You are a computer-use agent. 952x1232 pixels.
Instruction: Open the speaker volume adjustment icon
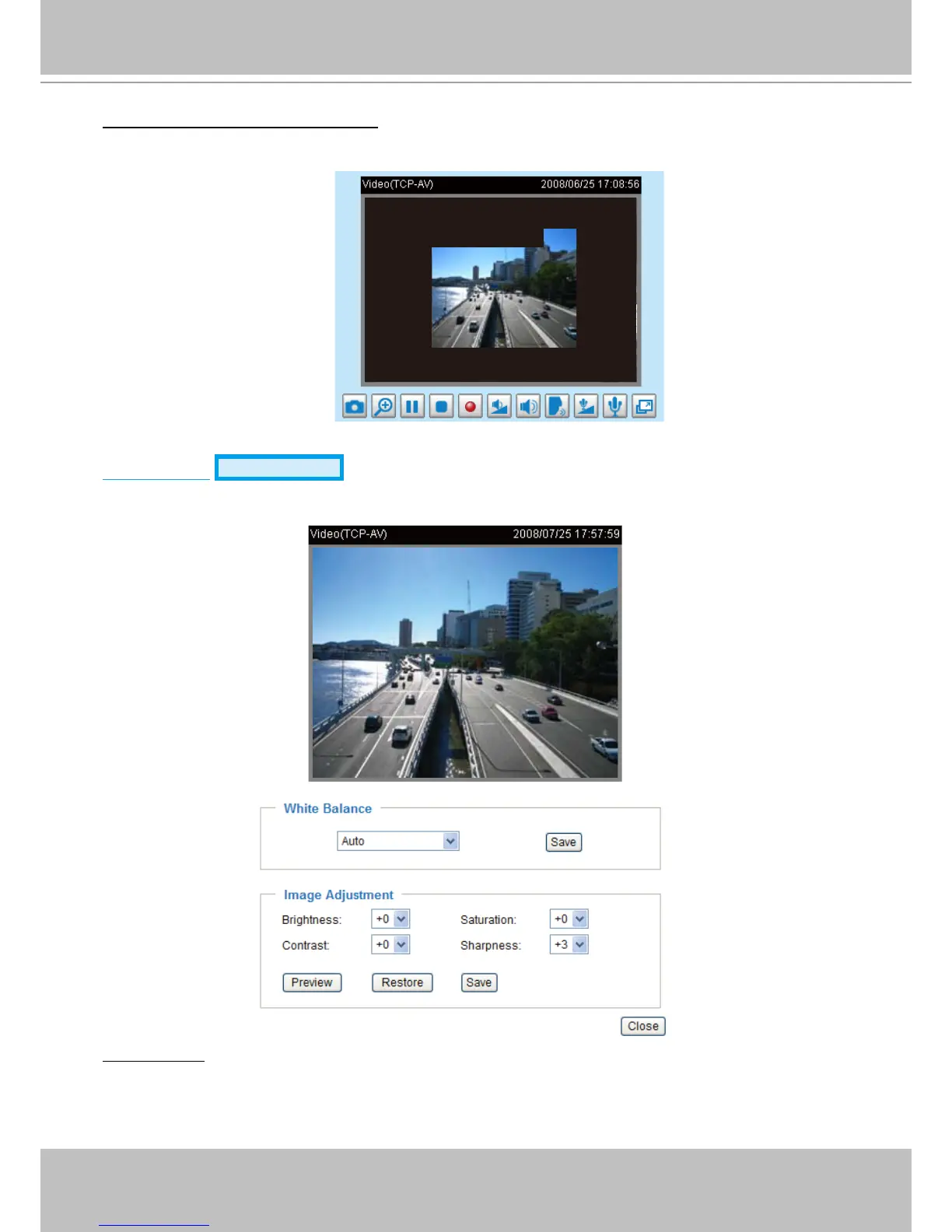[x=499, y=406]
